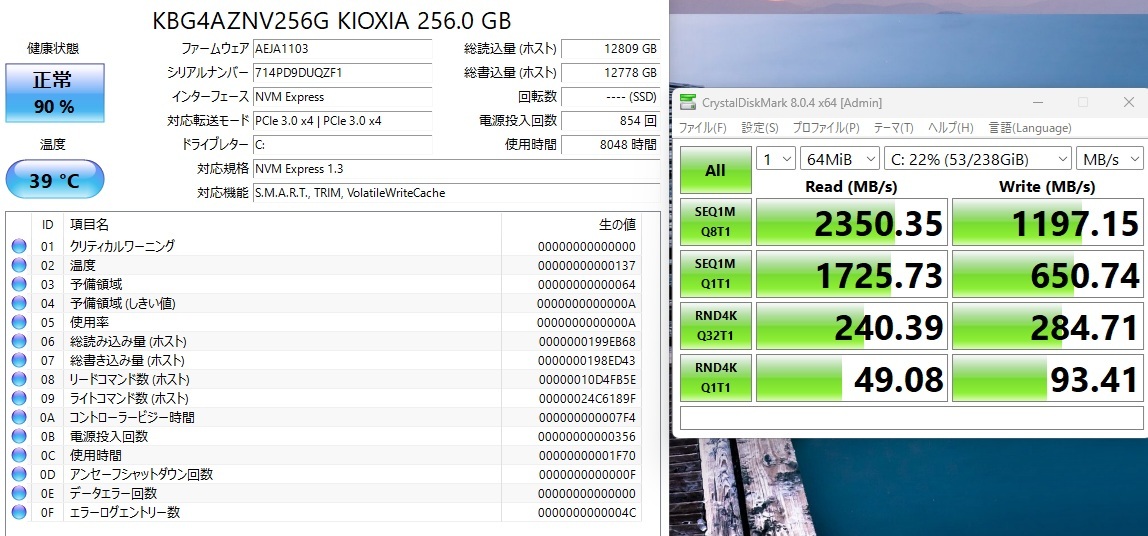Click blue status orb for 総書き込み量 (ホスト) row

click(19, 360)
